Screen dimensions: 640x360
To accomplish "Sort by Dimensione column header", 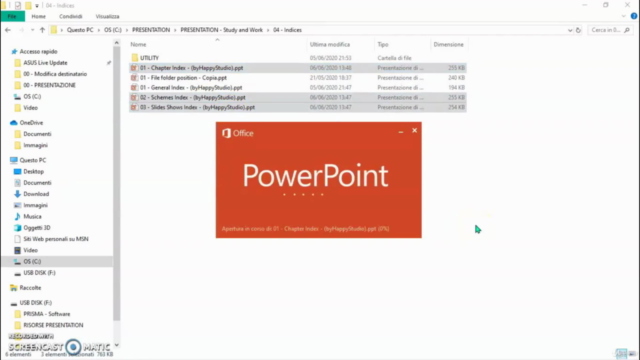I will 448,44.
